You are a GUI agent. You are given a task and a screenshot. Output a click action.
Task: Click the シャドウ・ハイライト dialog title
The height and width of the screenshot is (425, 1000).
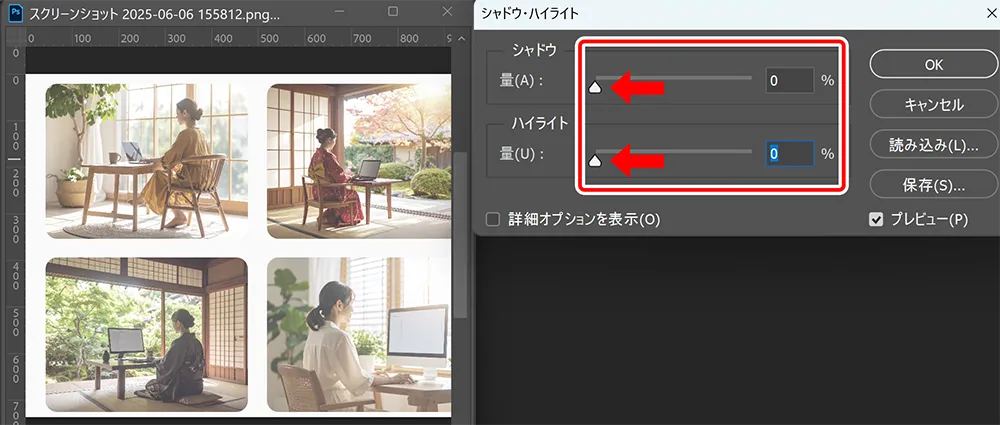coord(529,13)
